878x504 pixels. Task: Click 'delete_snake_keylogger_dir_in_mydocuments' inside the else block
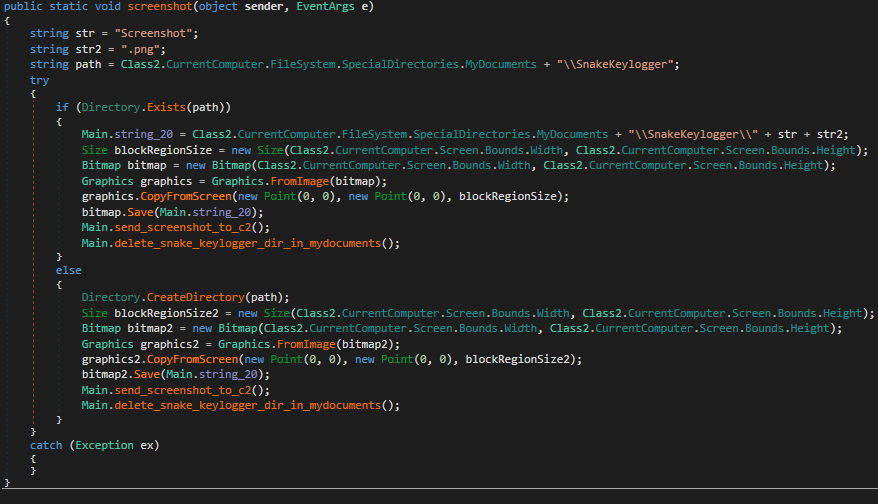247,405
